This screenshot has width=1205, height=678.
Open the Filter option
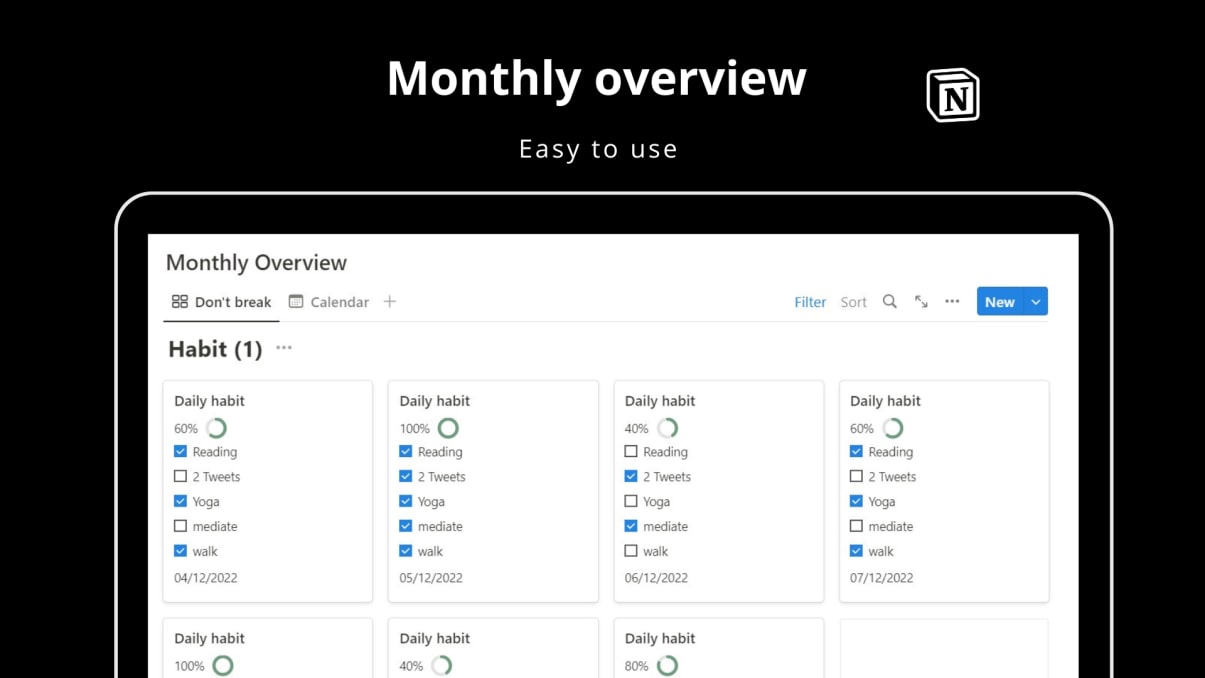tap(810, 302)
